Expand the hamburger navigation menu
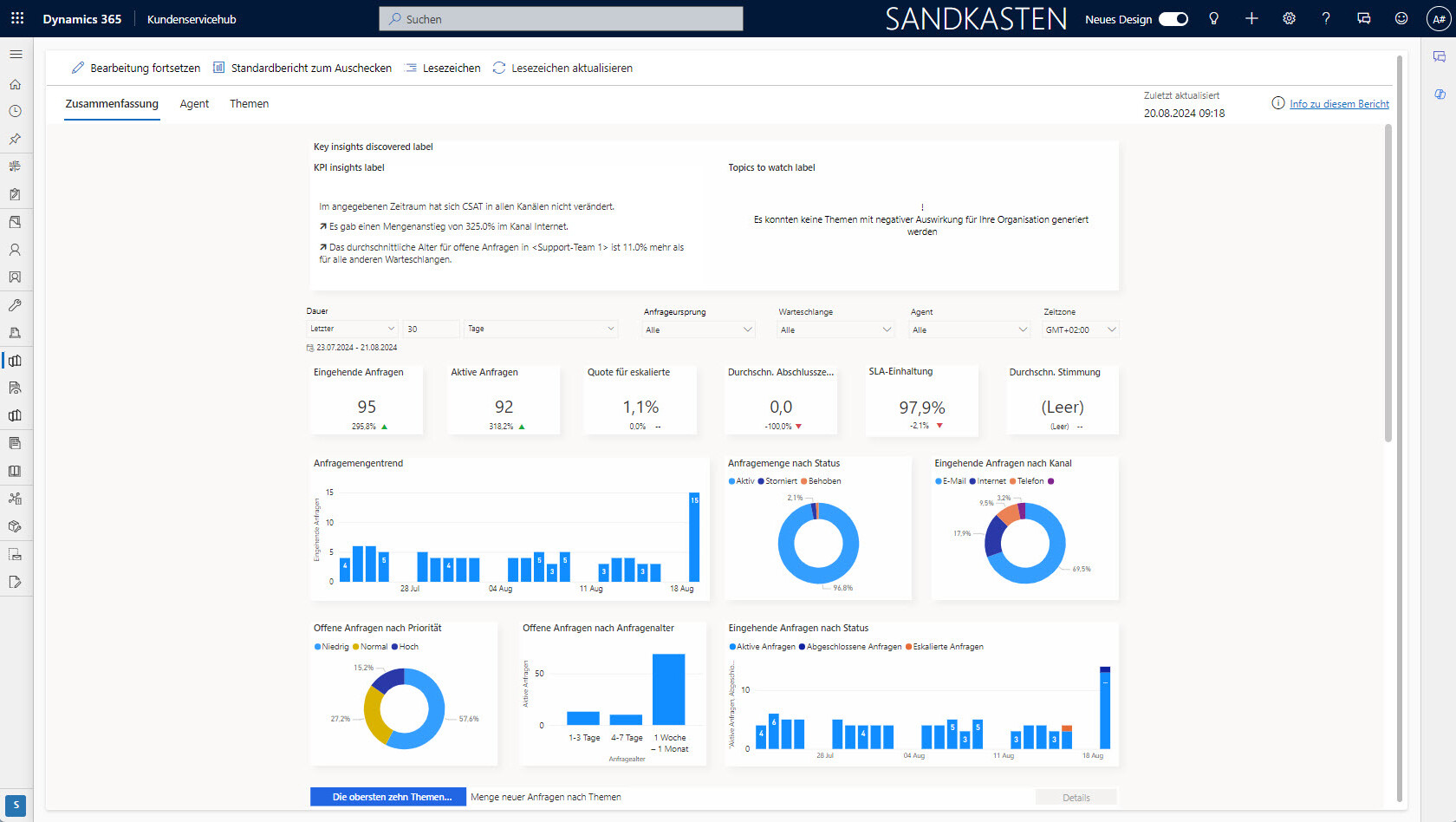This screenshot has height=822, width=1456. [16, 54]
